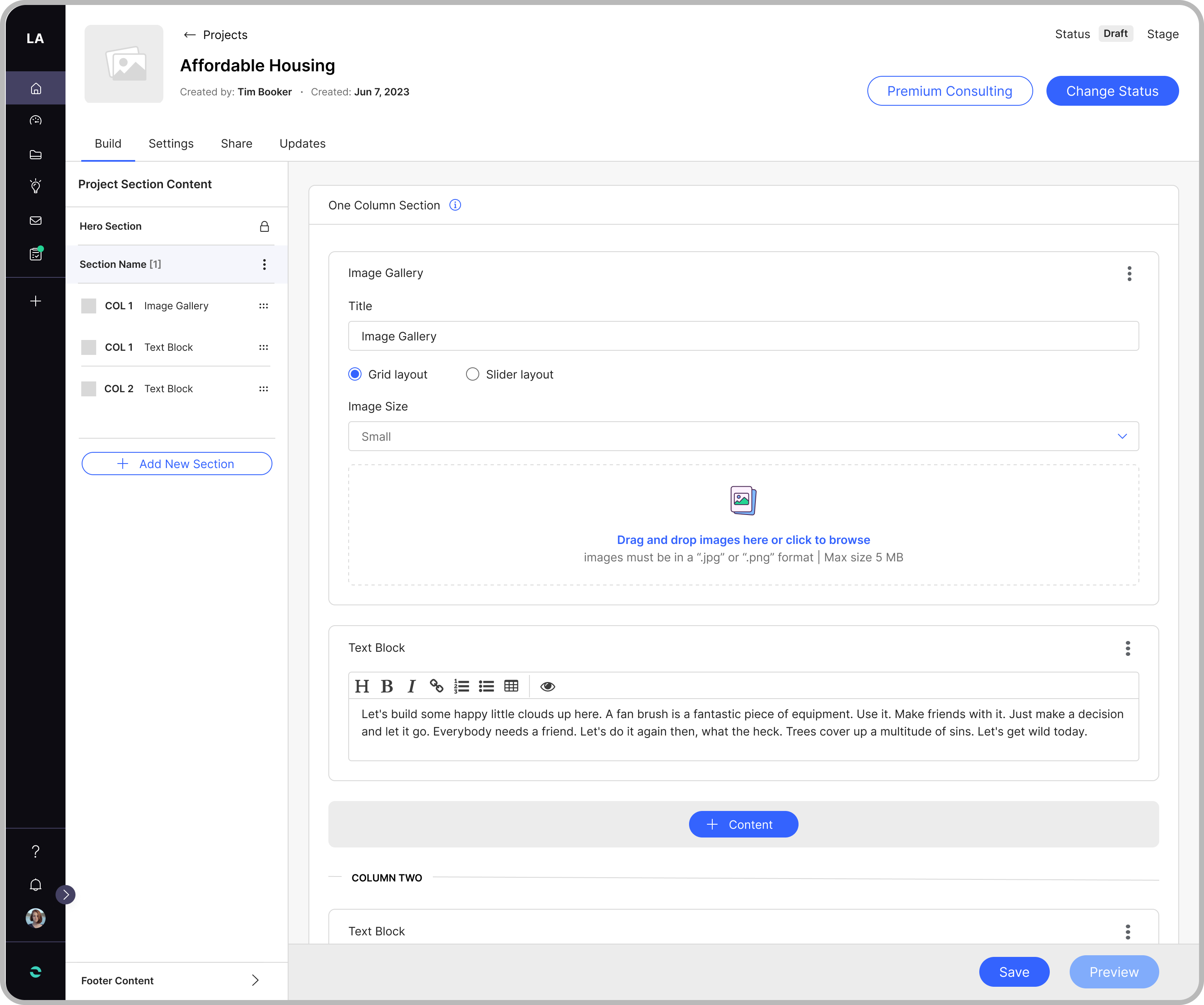Switch to the Updates tab
The image size is (1204, 1005).
coord(302,143)
